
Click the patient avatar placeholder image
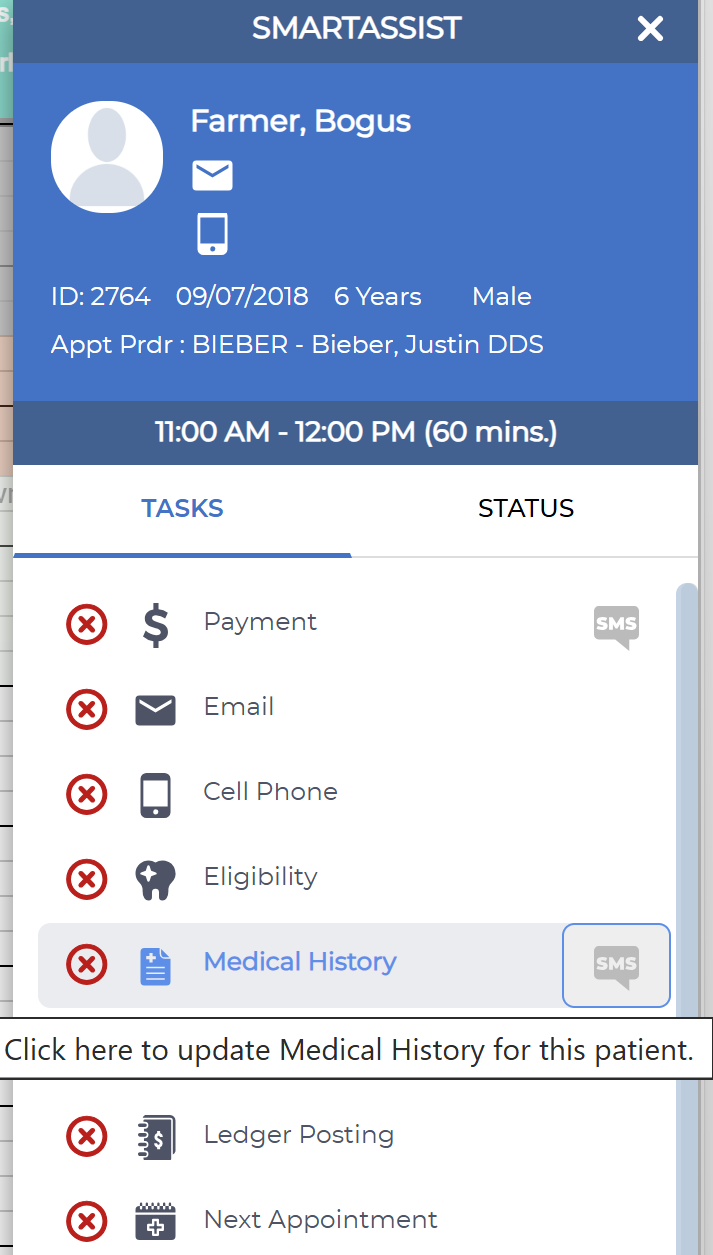pos(106,156)
